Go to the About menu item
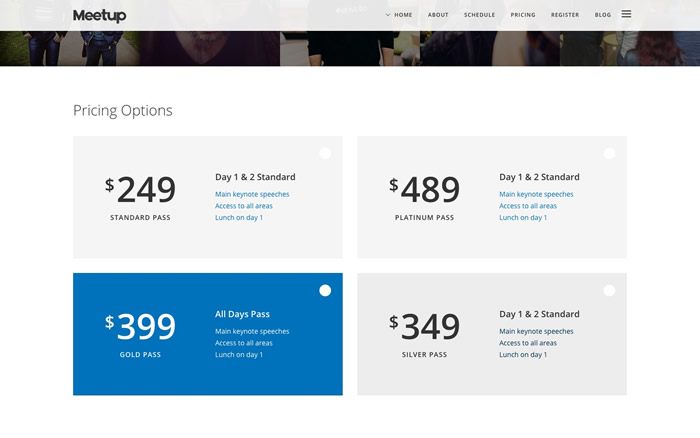This screenshot has height=438, width=700. [438, 15]
